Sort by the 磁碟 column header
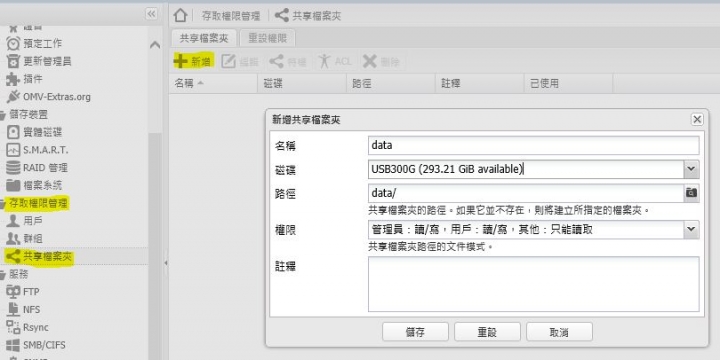Viewport: 720px width, 360px height. click(x=302, y=84)
